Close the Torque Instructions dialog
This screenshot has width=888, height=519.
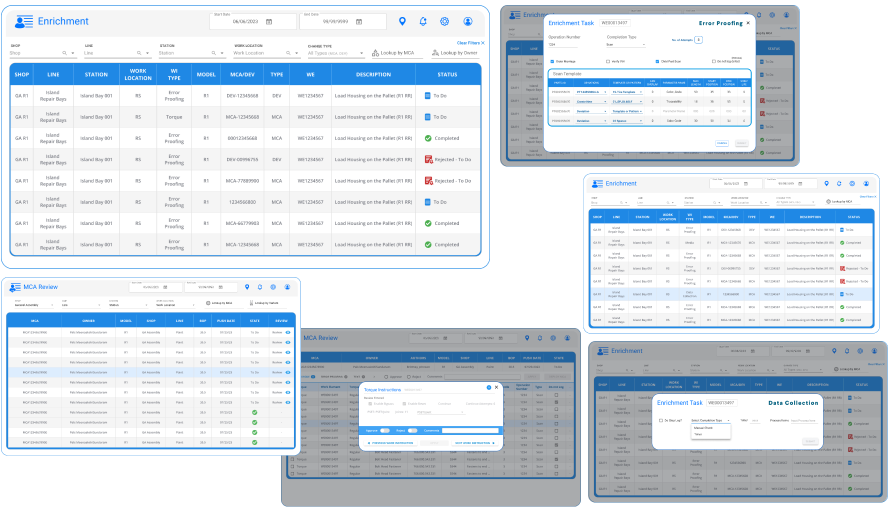497,388
